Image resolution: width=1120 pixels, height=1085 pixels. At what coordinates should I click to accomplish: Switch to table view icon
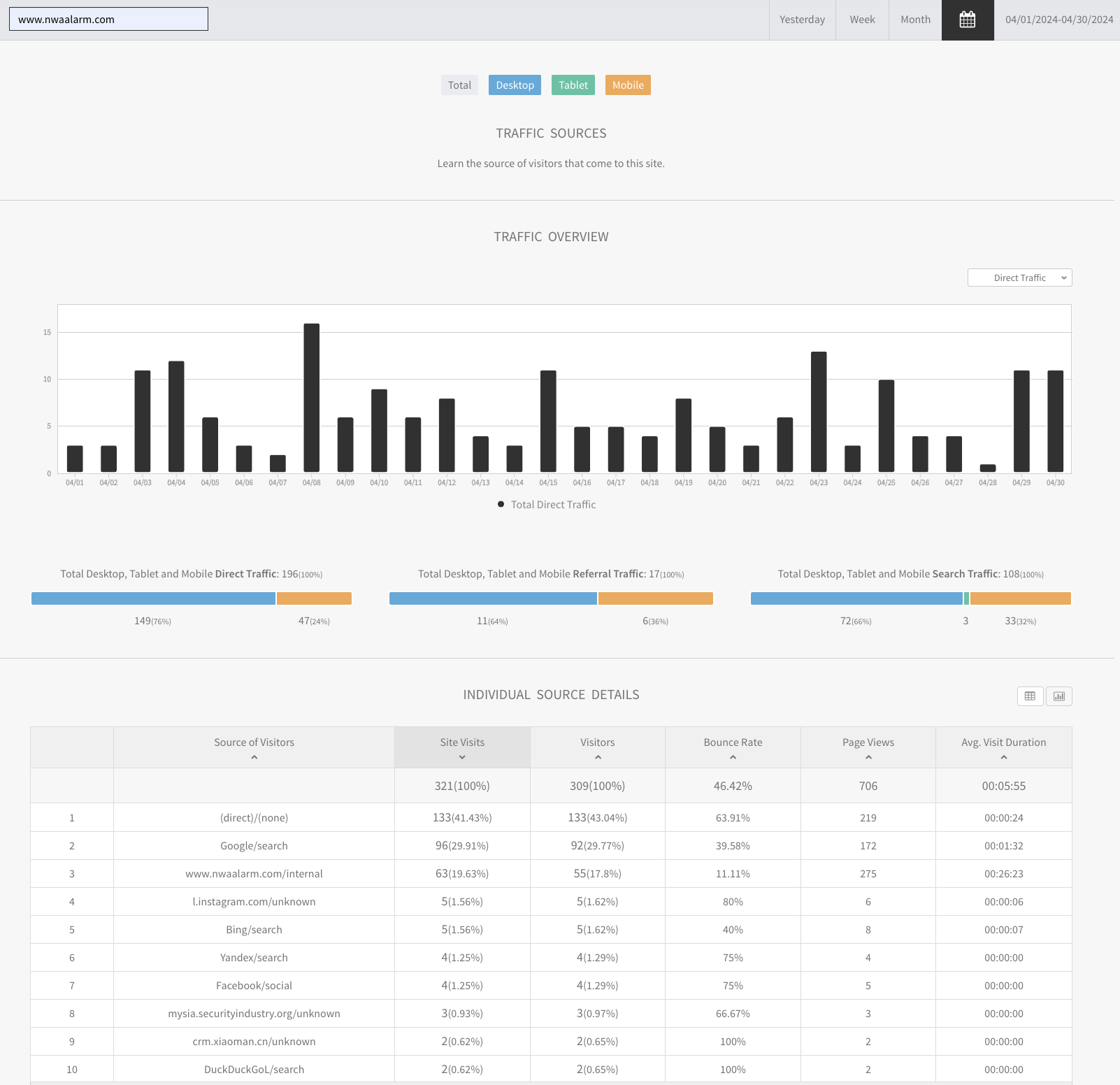pos(1030,696)
